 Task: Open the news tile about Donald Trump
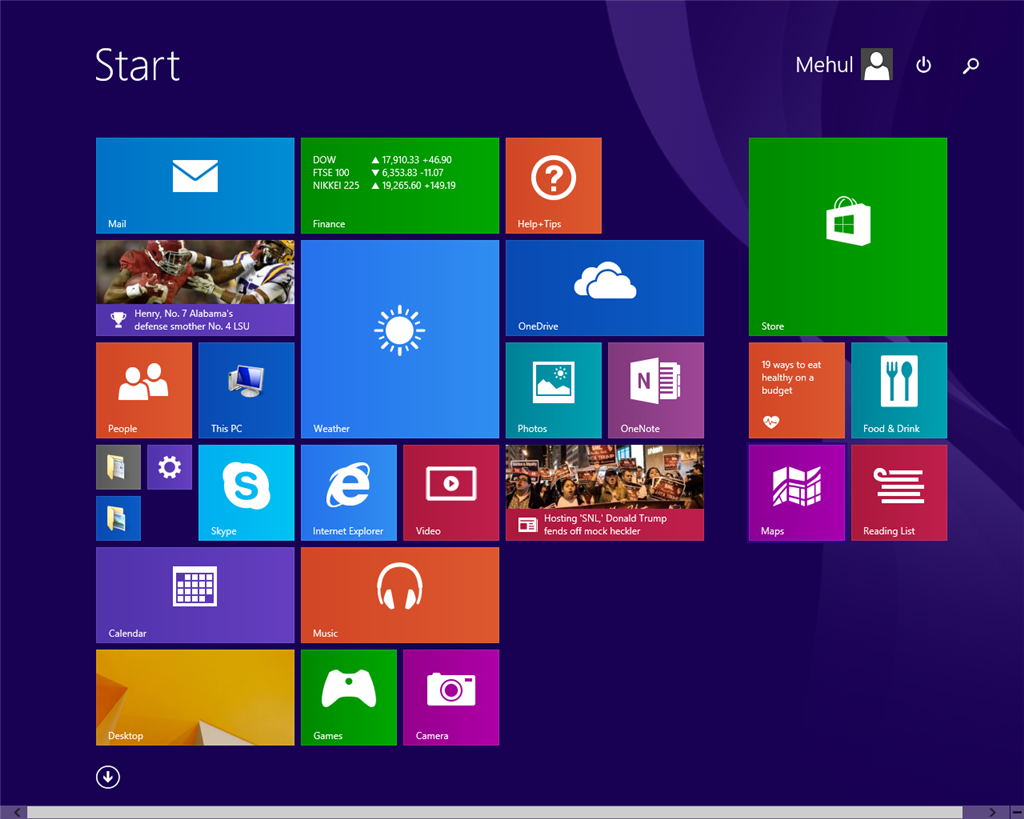pos(605,493)
